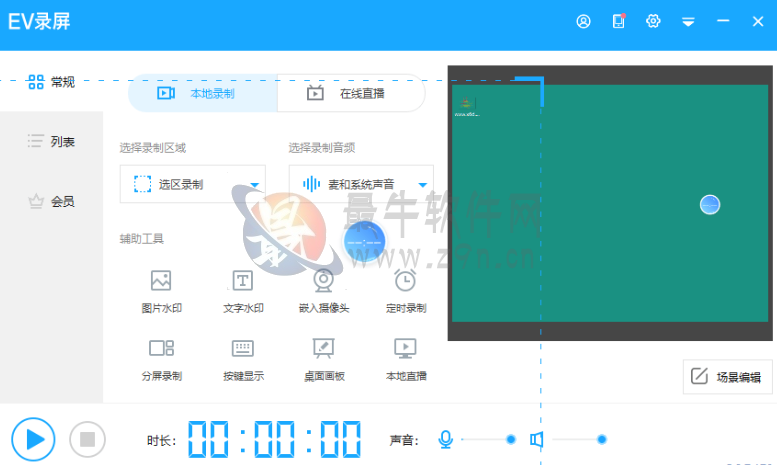Screen dimensions: 777x465
Task: Mute the microphone icon
Action: click(445, 439)
